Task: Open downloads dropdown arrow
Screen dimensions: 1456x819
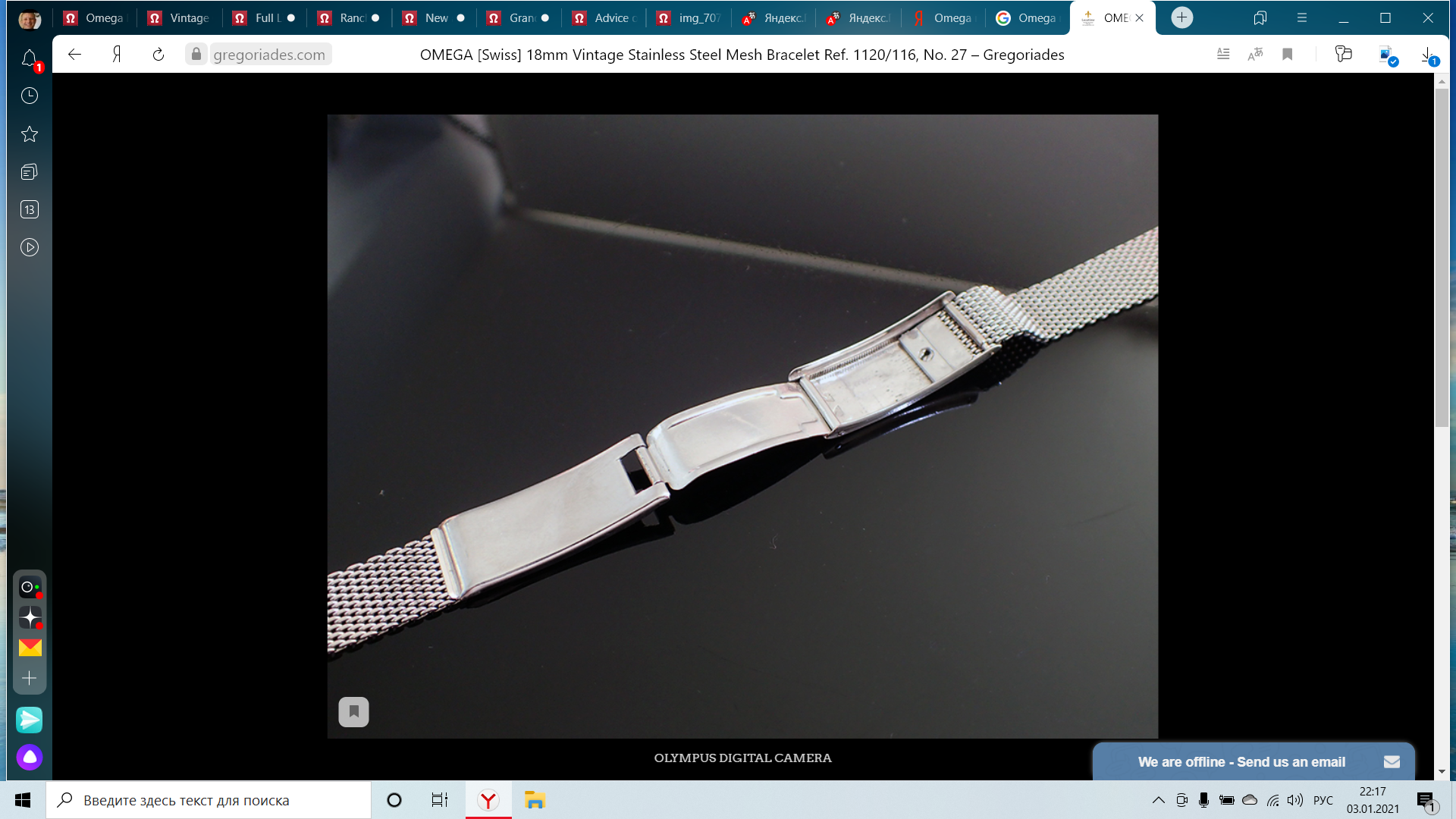Action: (x=1428, y=55)
